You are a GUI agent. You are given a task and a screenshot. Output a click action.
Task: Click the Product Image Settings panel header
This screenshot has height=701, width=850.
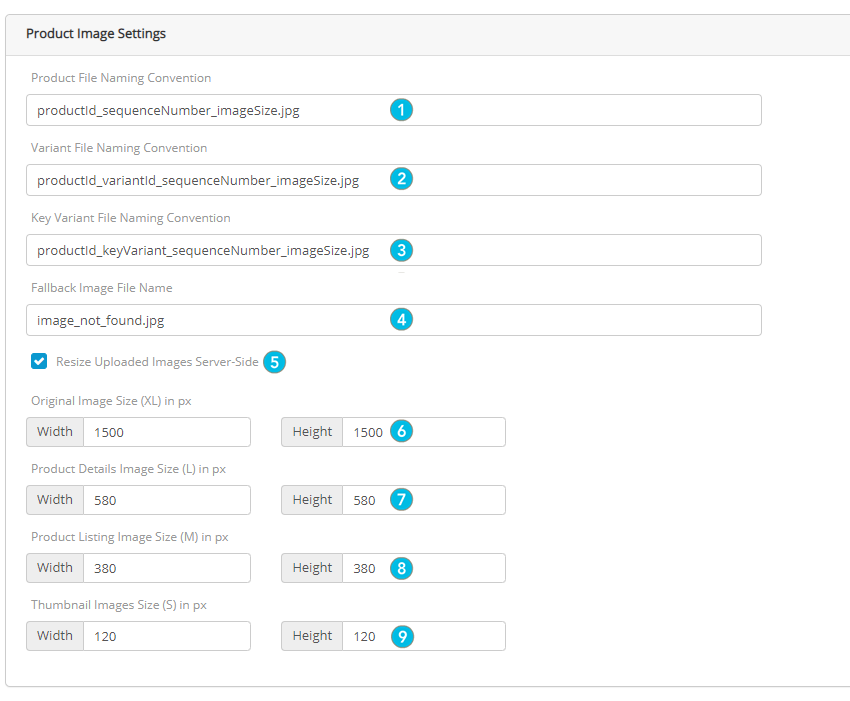[96, 34]
